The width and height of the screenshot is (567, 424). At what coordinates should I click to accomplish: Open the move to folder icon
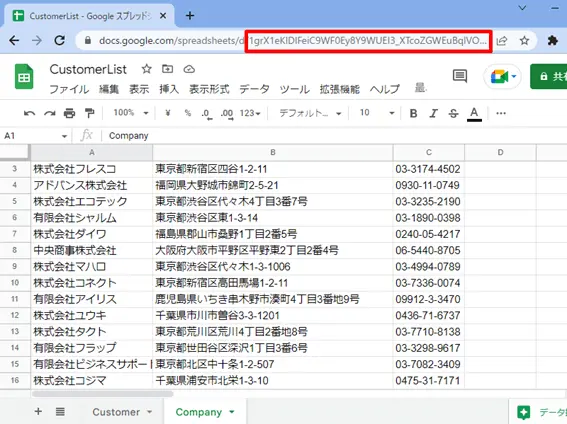(167, 69)
